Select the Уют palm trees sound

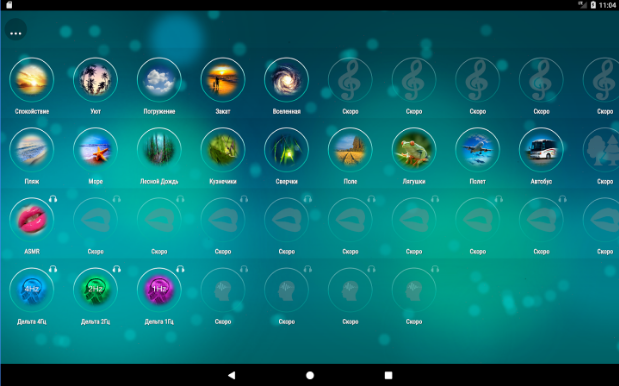[x=95, y=80]
